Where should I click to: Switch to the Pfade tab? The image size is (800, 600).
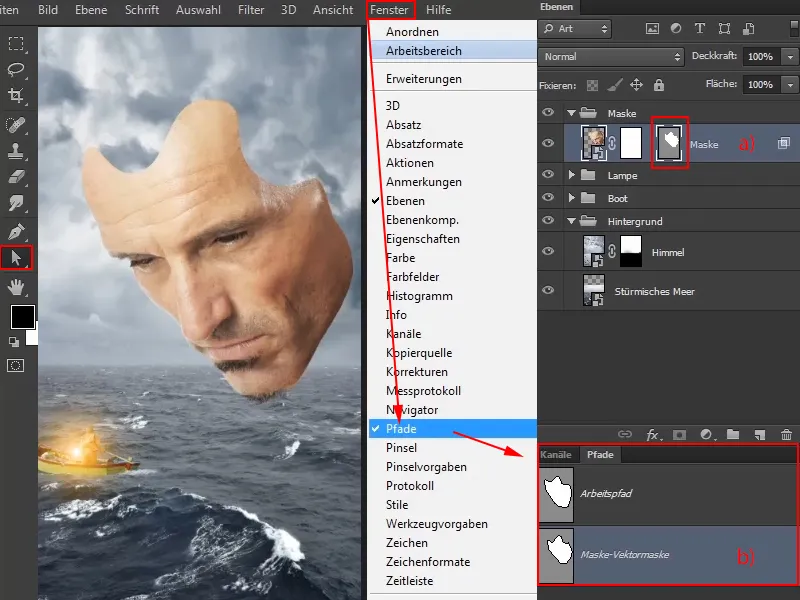pyautogui.click(x=600, y=455)
